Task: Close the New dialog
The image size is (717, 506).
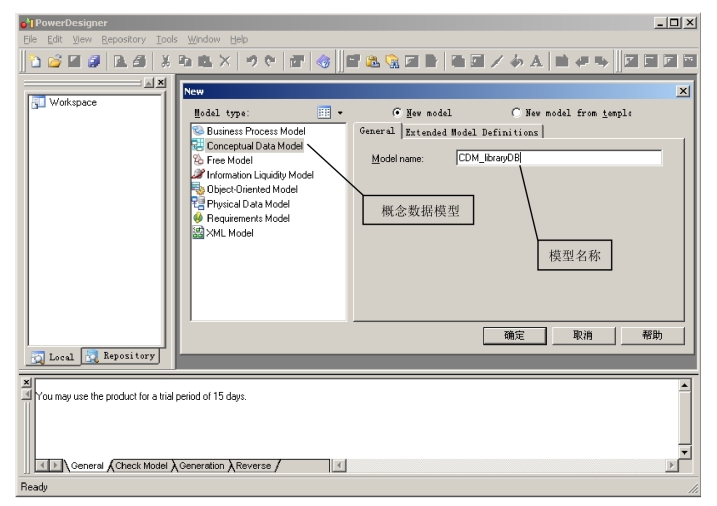Action: point(683,91)
